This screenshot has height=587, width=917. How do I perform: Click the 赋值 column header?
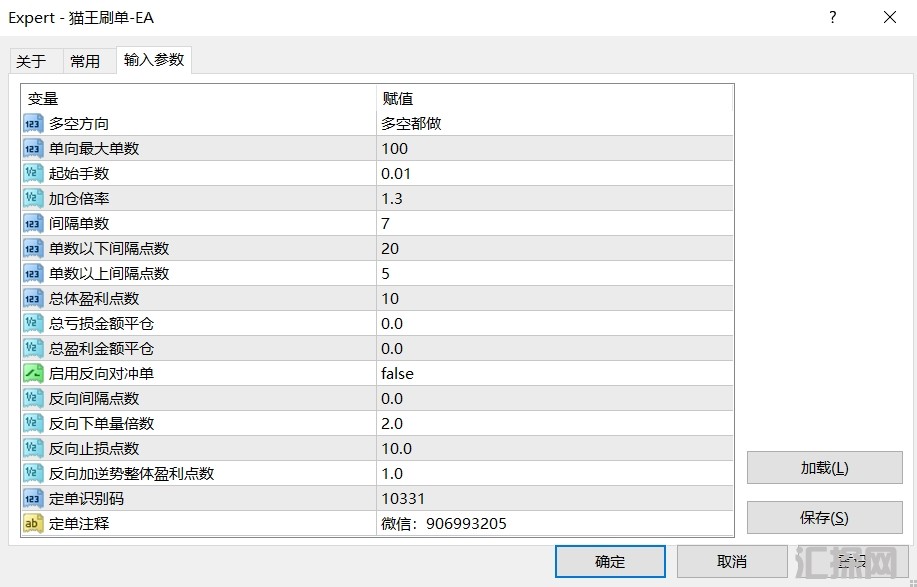tap(398, 99)
